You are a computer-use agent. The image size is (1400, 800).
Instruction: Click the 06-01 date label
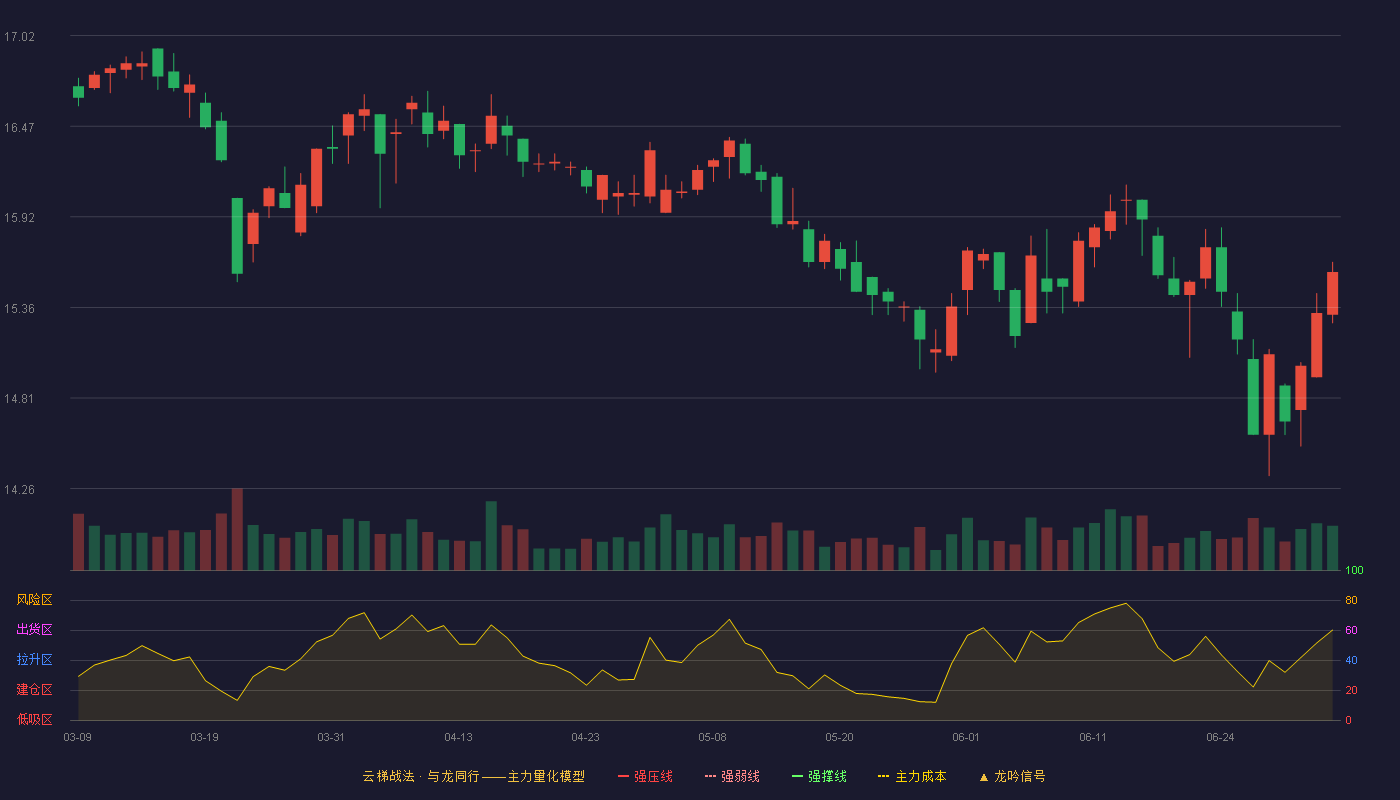[x=966, y=737]
